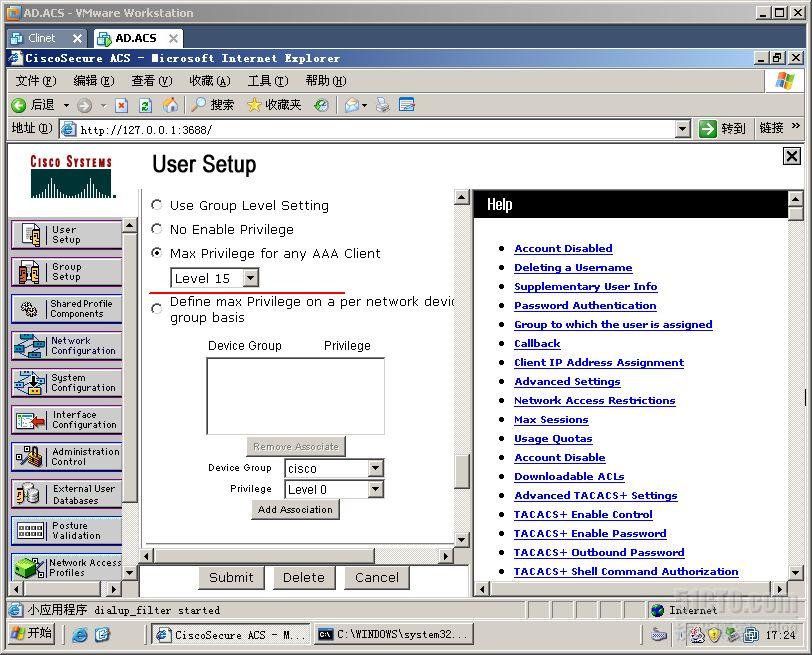The height and width of the screenshot is (655, 812).
Task: Click the Add Association button
Action: click(295, 510)
